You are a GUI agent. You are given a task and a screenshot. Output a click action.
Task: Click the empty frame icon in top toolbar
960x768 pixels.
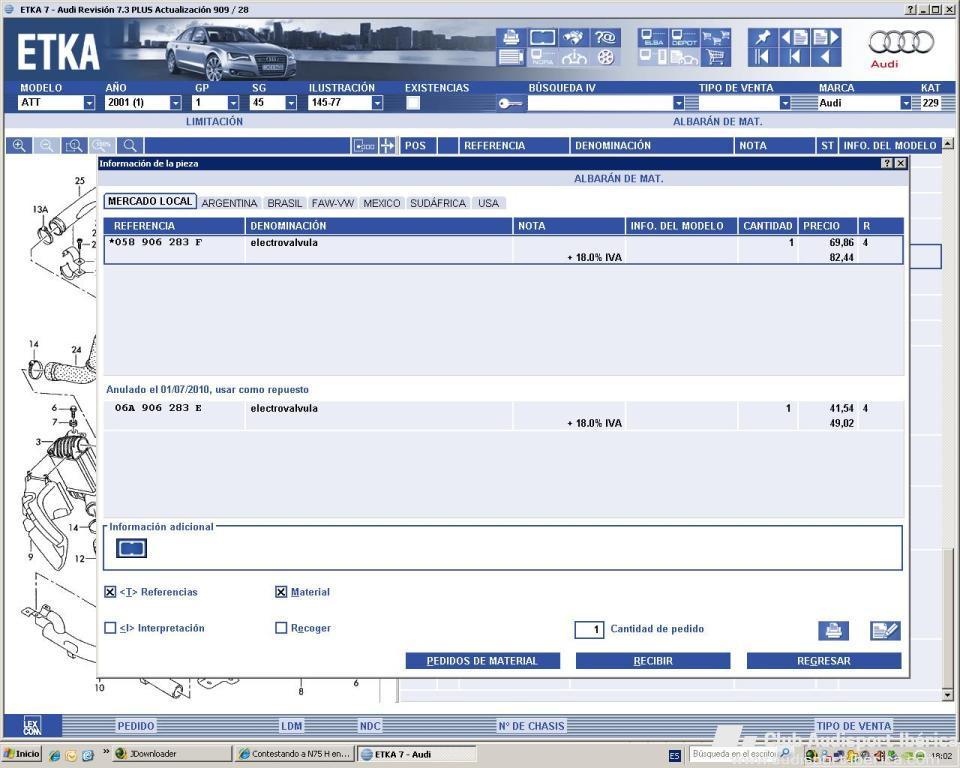[x=542, y=38]
